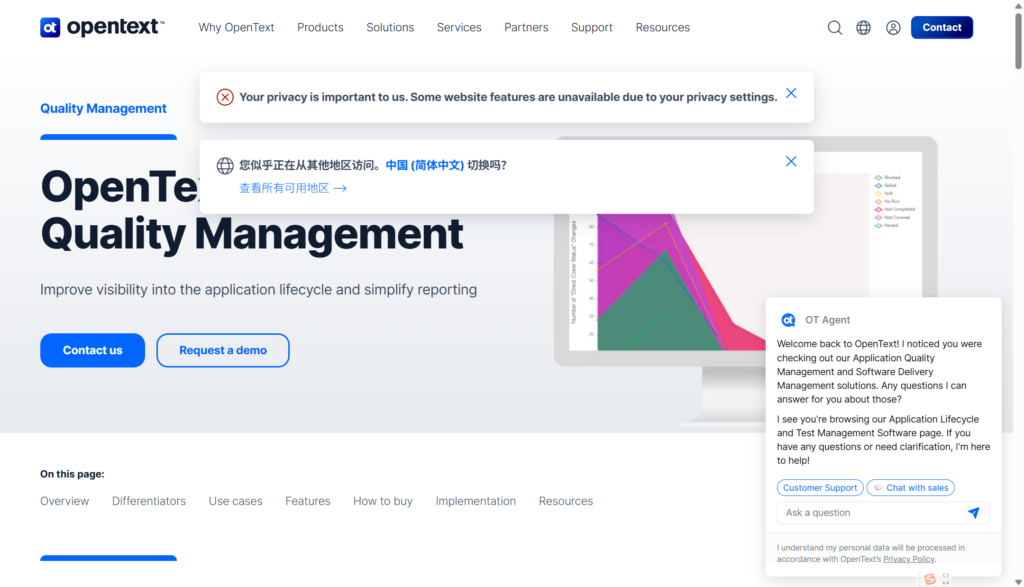Jump to Overview section
This screenshot has height=587, width=1024.
65,501
